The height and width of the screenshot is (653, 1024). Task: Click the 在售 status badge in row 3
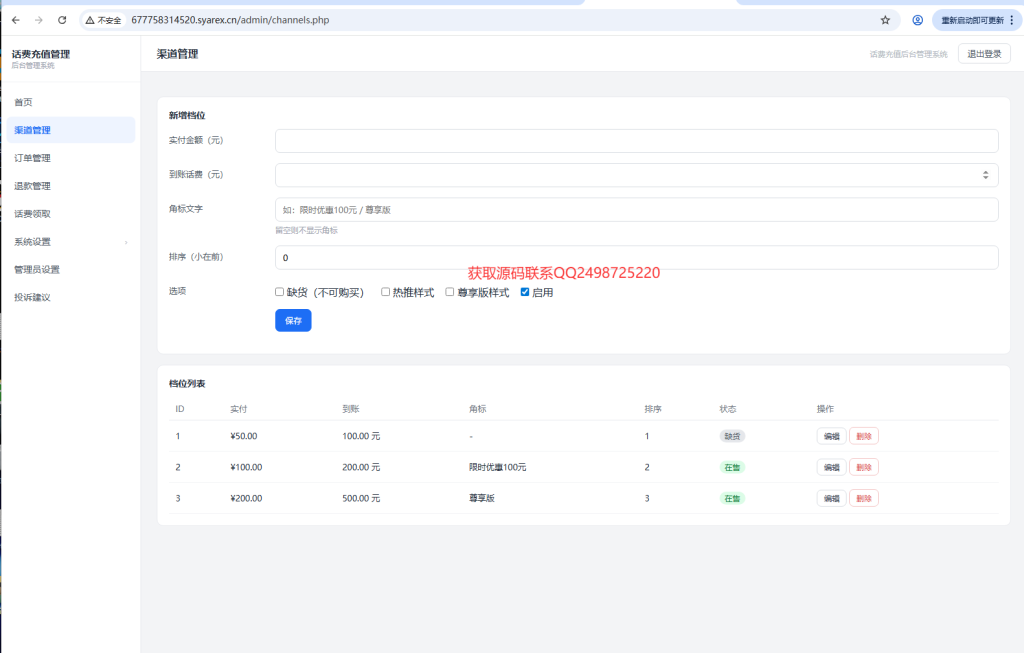pyautogui.click(x=732, y=498)
